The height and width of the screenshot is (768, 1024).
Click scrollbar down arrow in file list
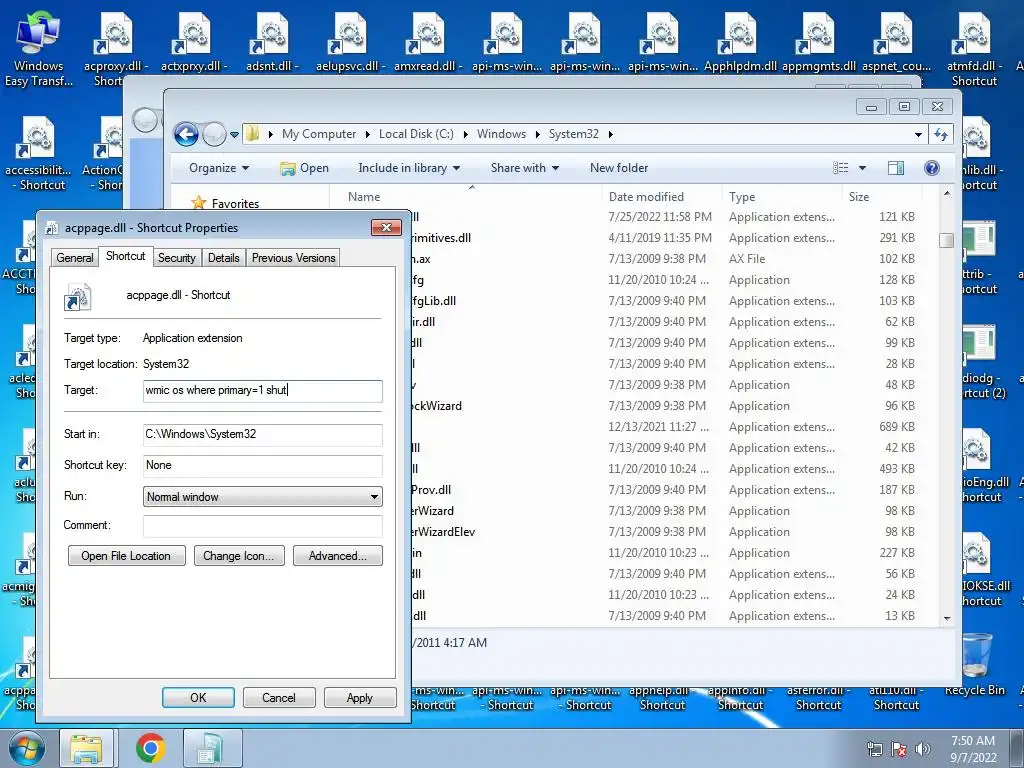947,618
